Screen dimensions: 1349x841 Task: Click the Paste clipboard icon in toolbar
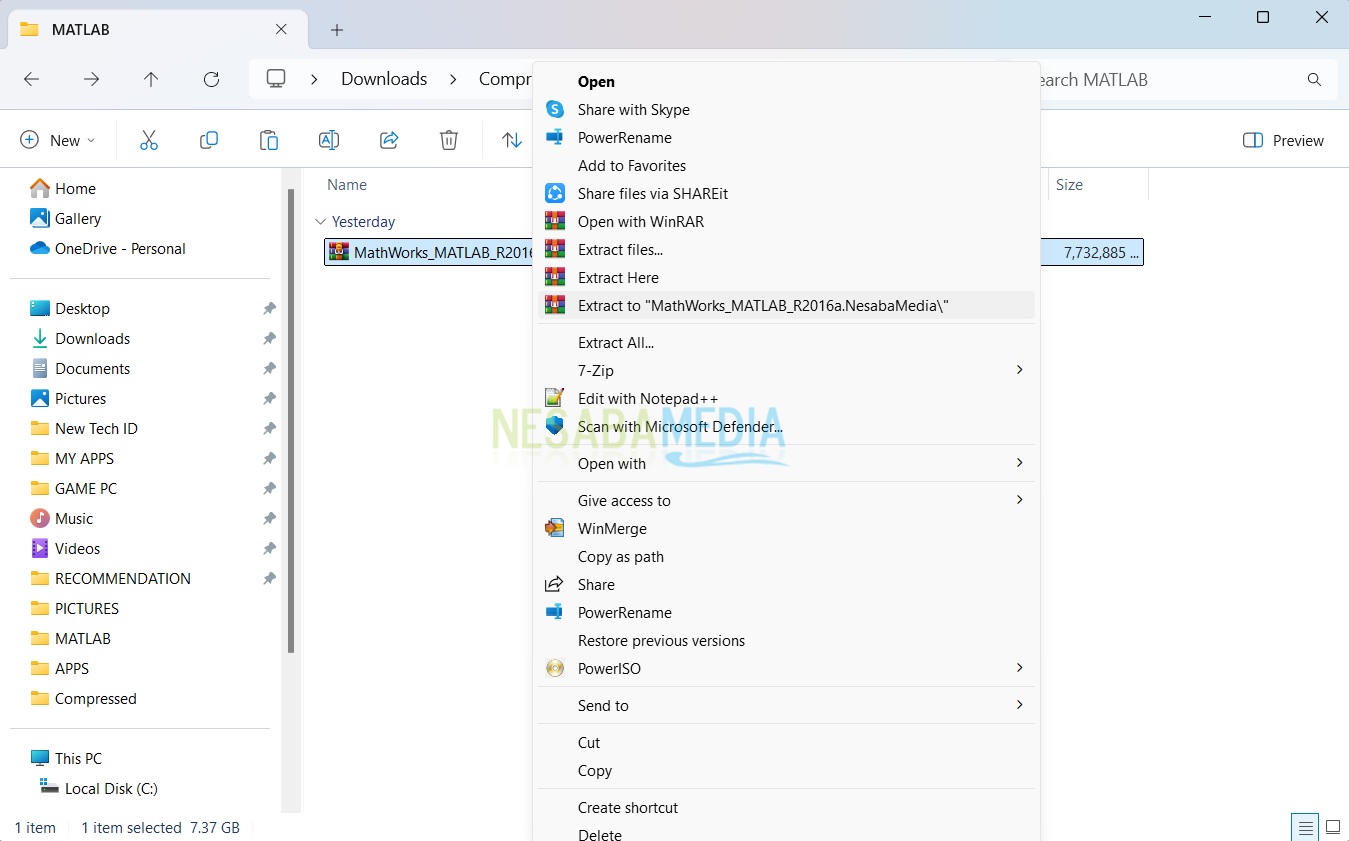point(269,141)
